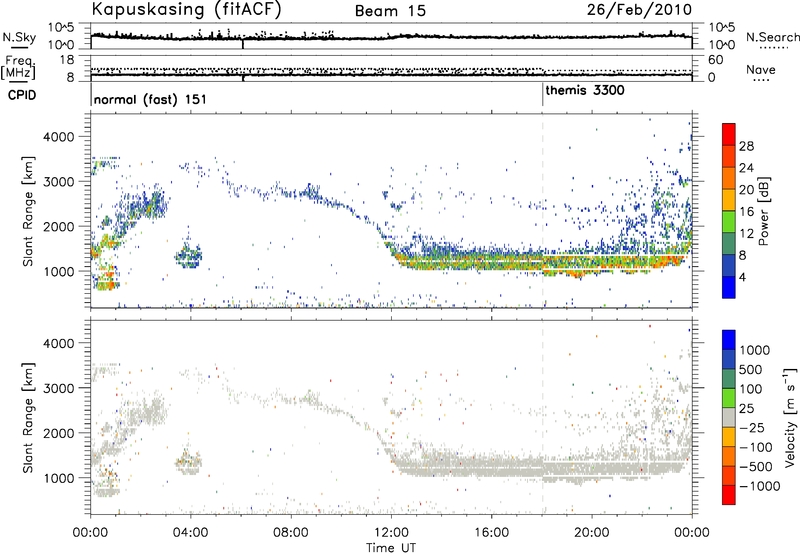Click the 'Slant Range [km]' label of the power panel

29,211
